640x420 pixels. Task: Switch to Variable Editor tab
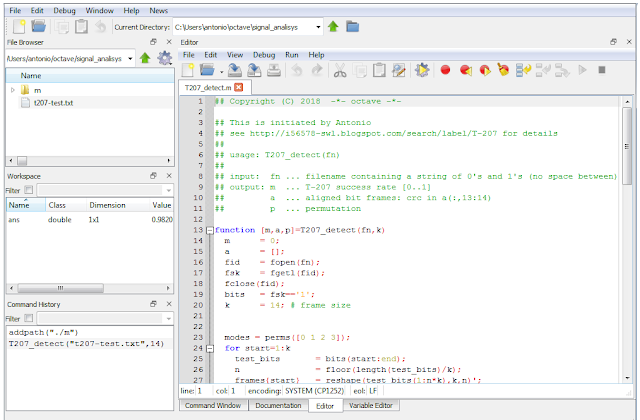click(371, 405)
